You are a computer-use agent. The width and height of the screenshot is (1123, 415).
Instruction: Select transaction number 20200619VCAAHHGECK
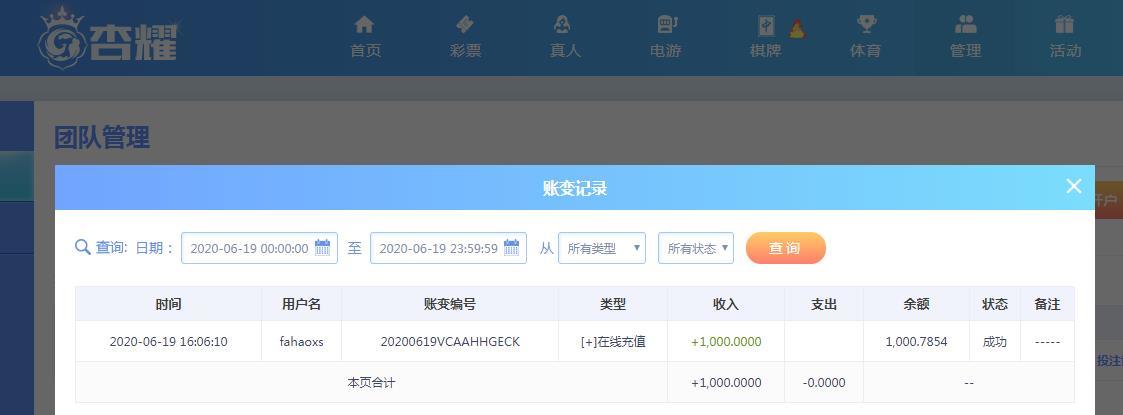pyautogui.click(x=450, y=342)
